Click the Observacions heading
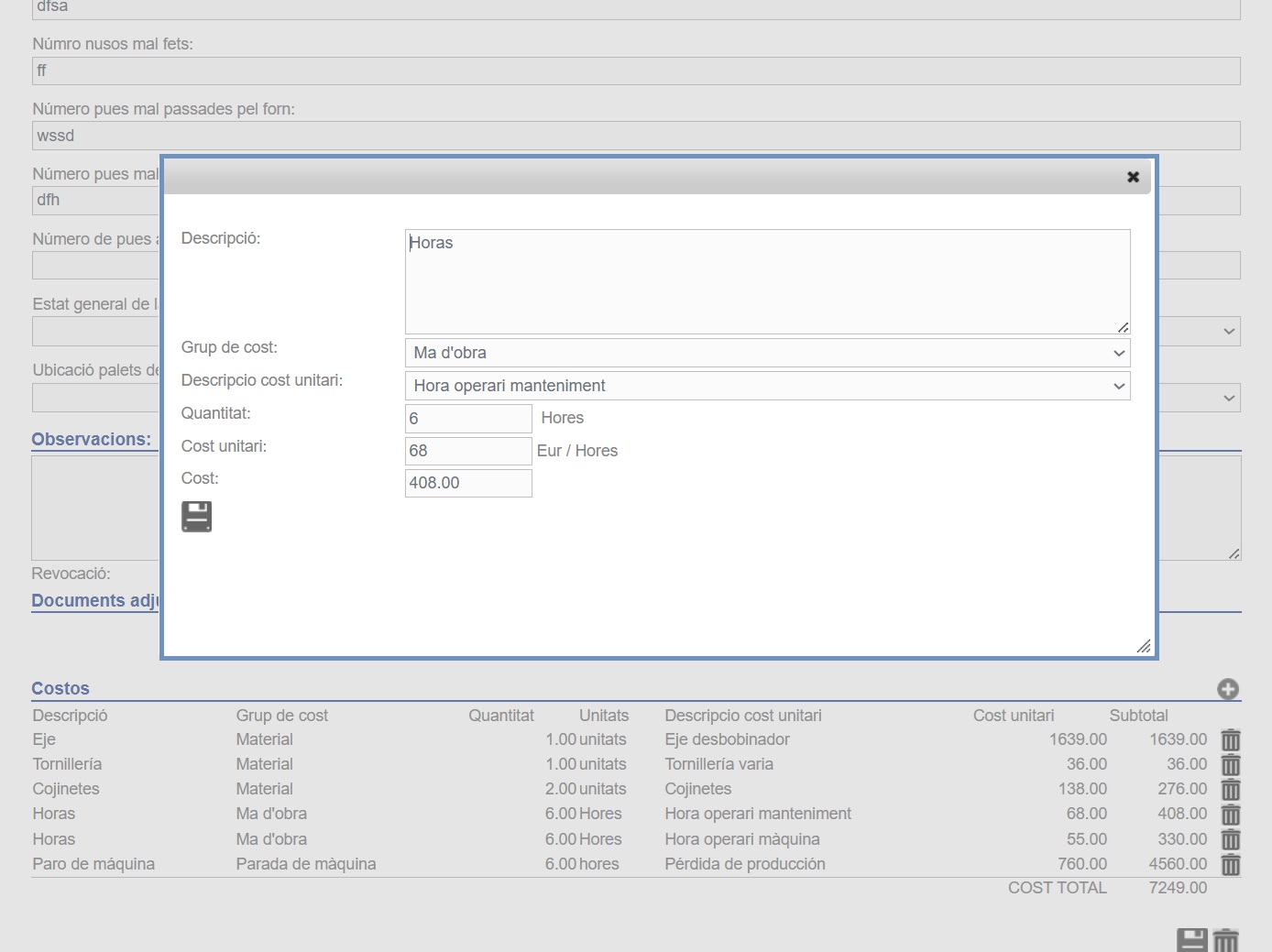Image resolution: width=1272 pixels, height=952 pixels. pos(92,439)
